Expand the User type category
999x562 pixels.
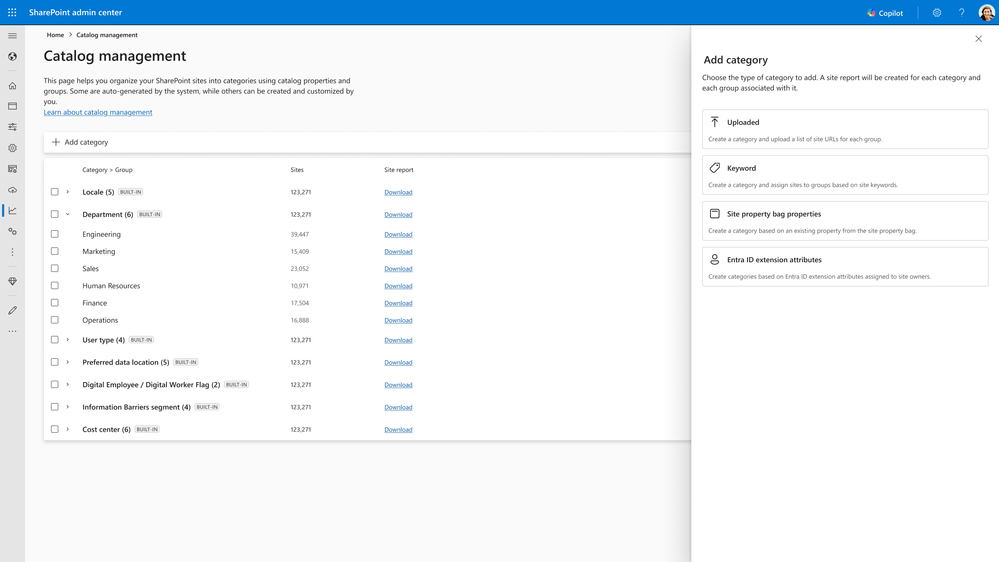pyautogui.click(x=68, y=340)
